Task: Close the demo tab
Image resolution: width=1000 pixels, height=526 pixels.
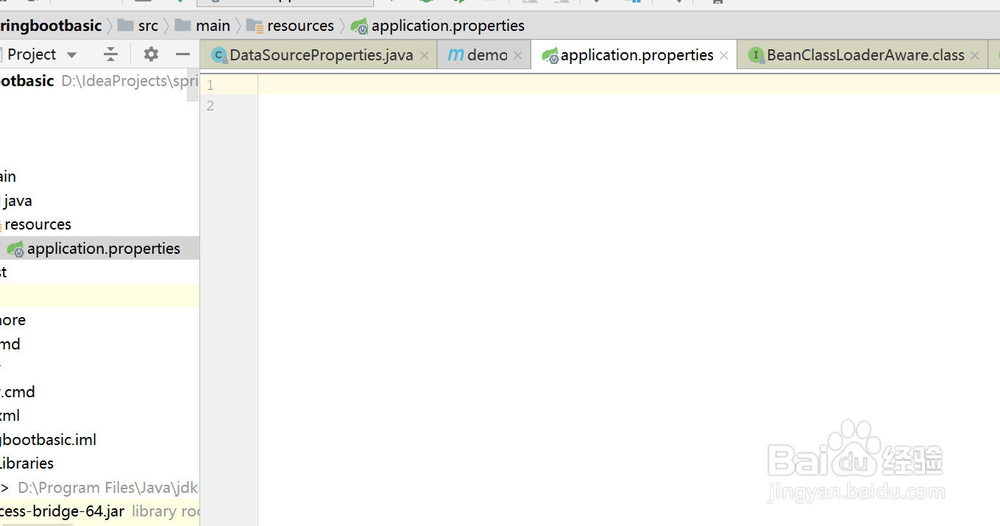Action: (518, 55)
